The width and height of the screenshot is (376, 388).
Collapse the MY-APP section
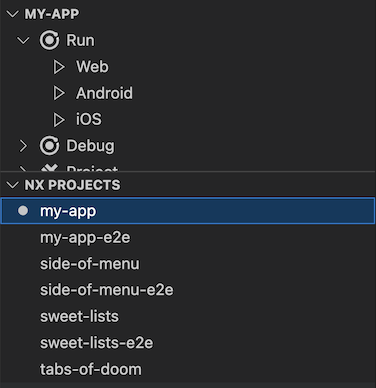[13, 14]
